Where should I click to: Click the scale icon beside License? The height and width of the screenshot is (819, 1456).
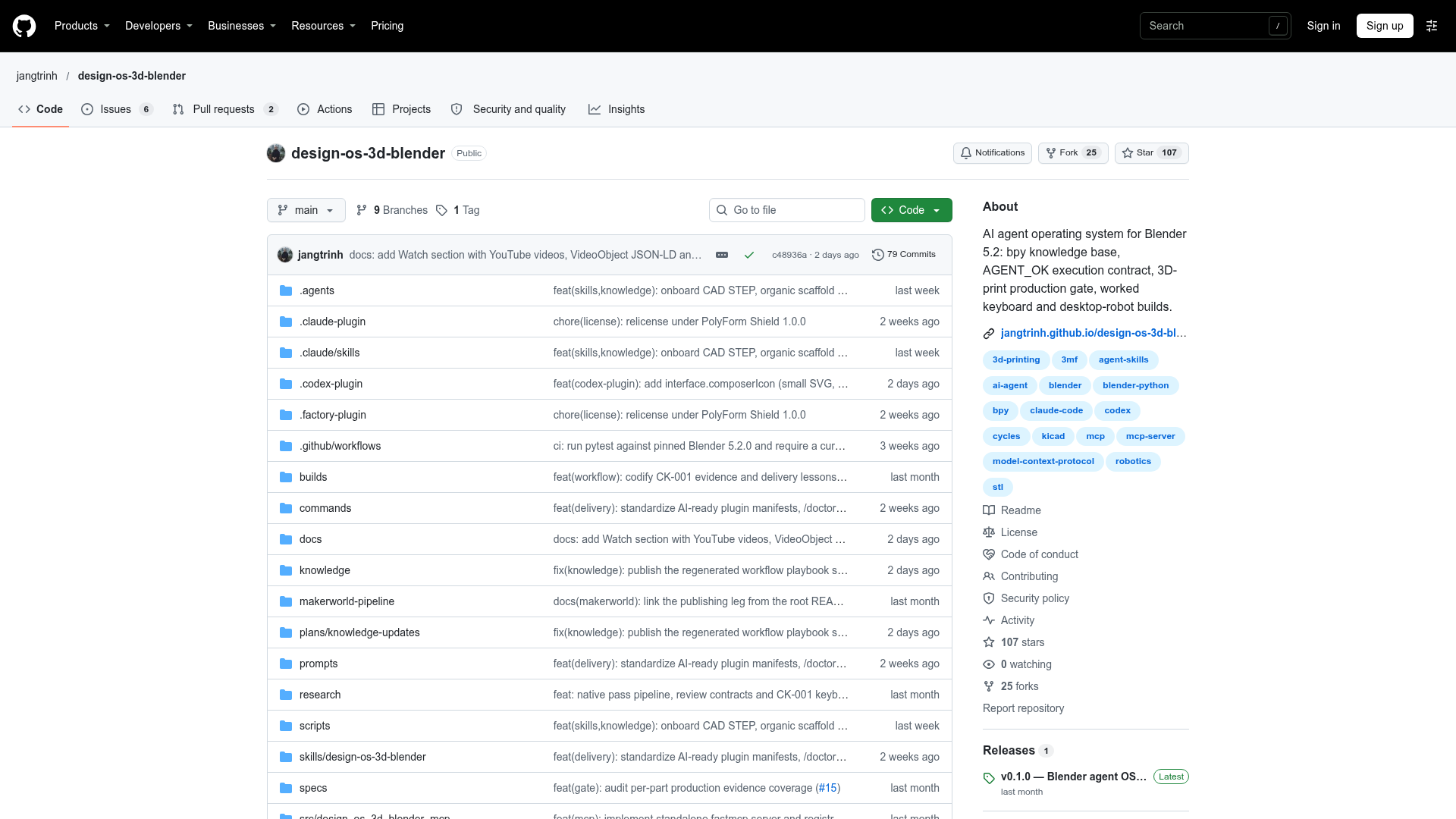(989, 532)
